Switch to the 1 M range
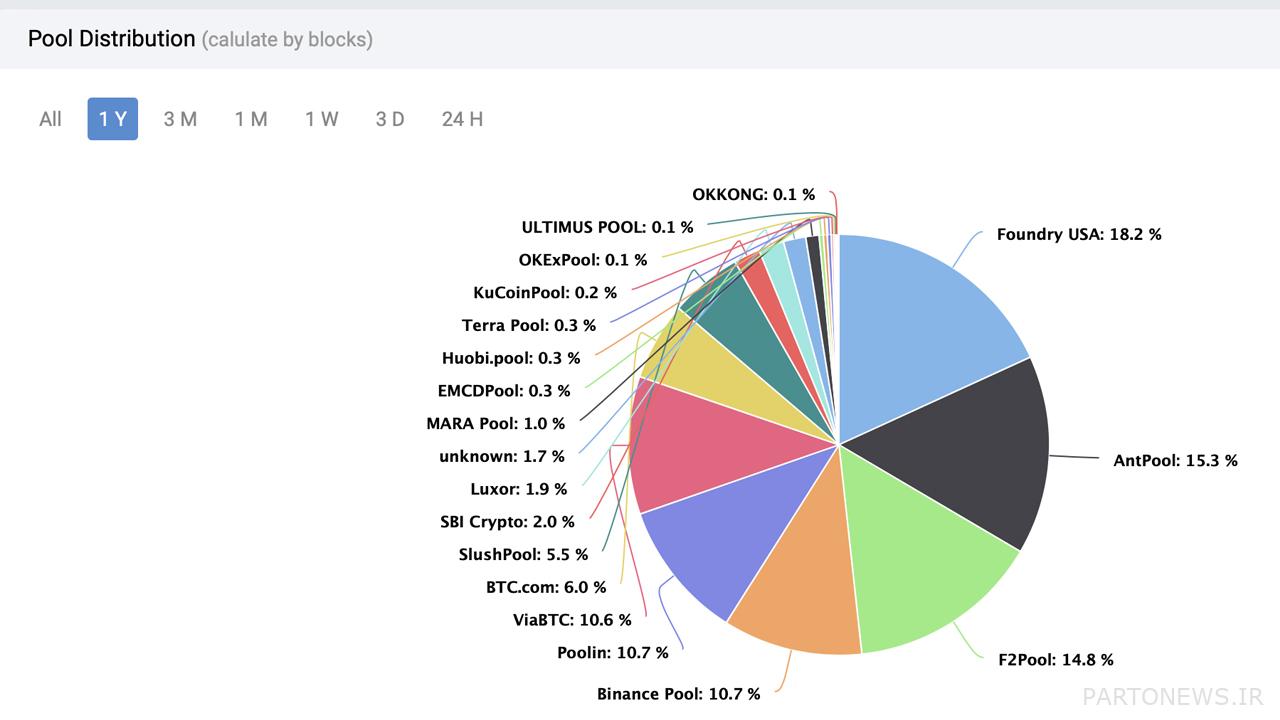The width and height of the screenshot is (1280, 720). (x=251, y=119)
